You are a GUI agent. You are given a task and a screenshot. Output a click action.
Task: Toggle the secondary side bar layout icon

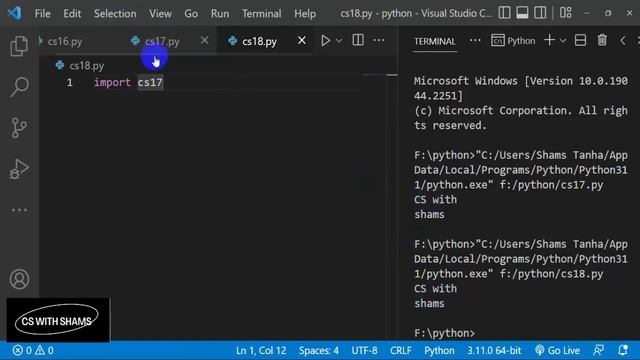point(540,13)
